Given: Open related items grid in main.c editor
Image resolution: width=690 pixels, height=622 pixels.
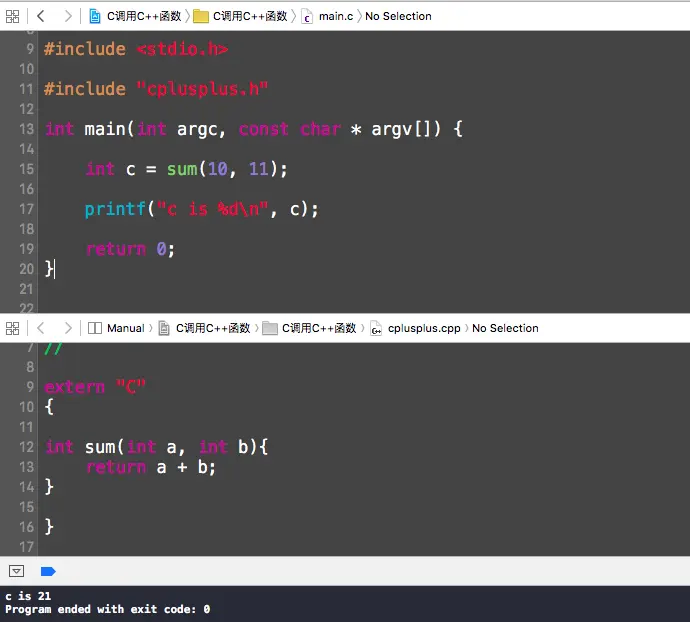Looking at the screenshot, I should (12, 17).
